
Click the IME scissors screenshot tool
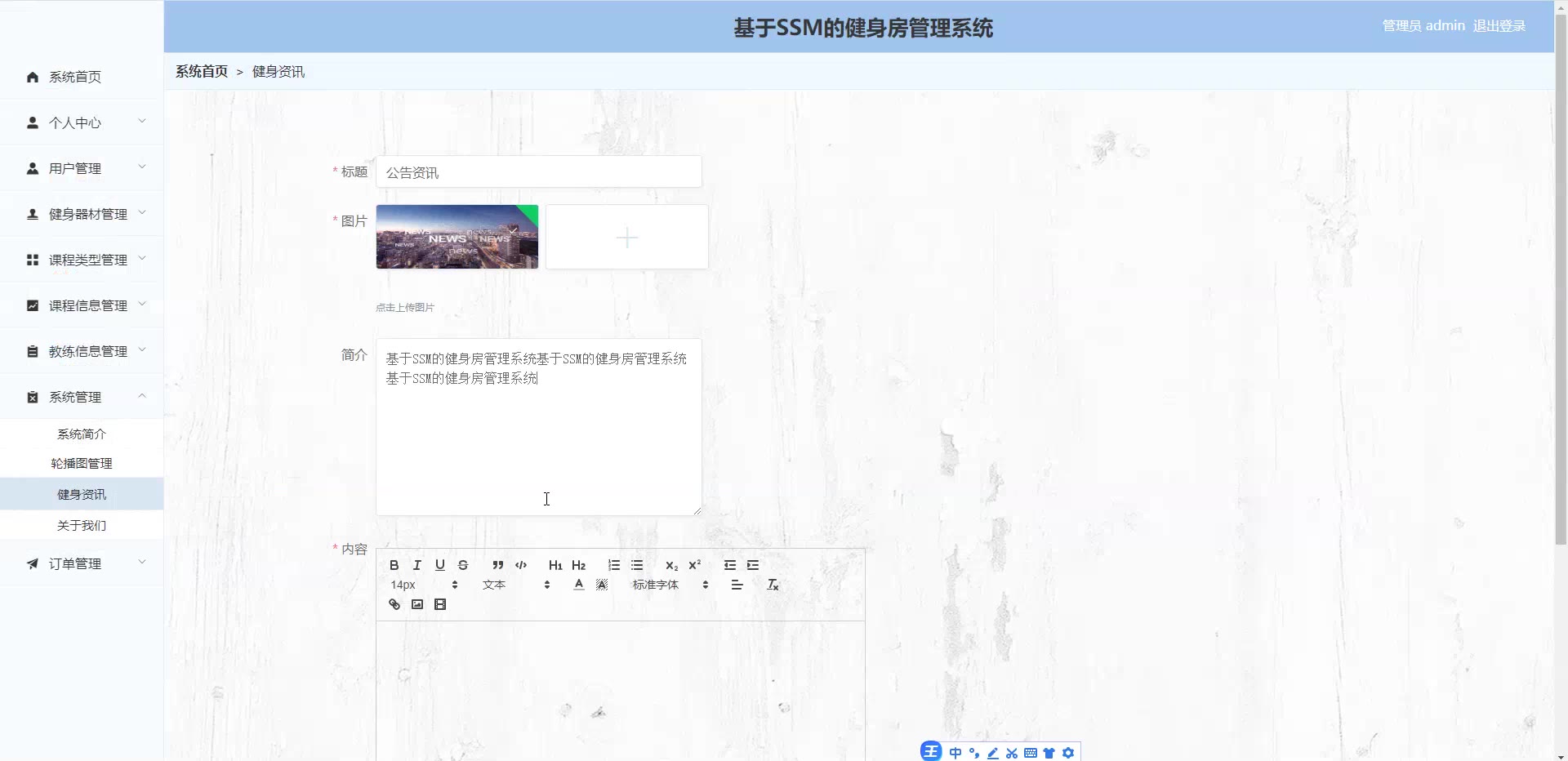(1012, 753)
